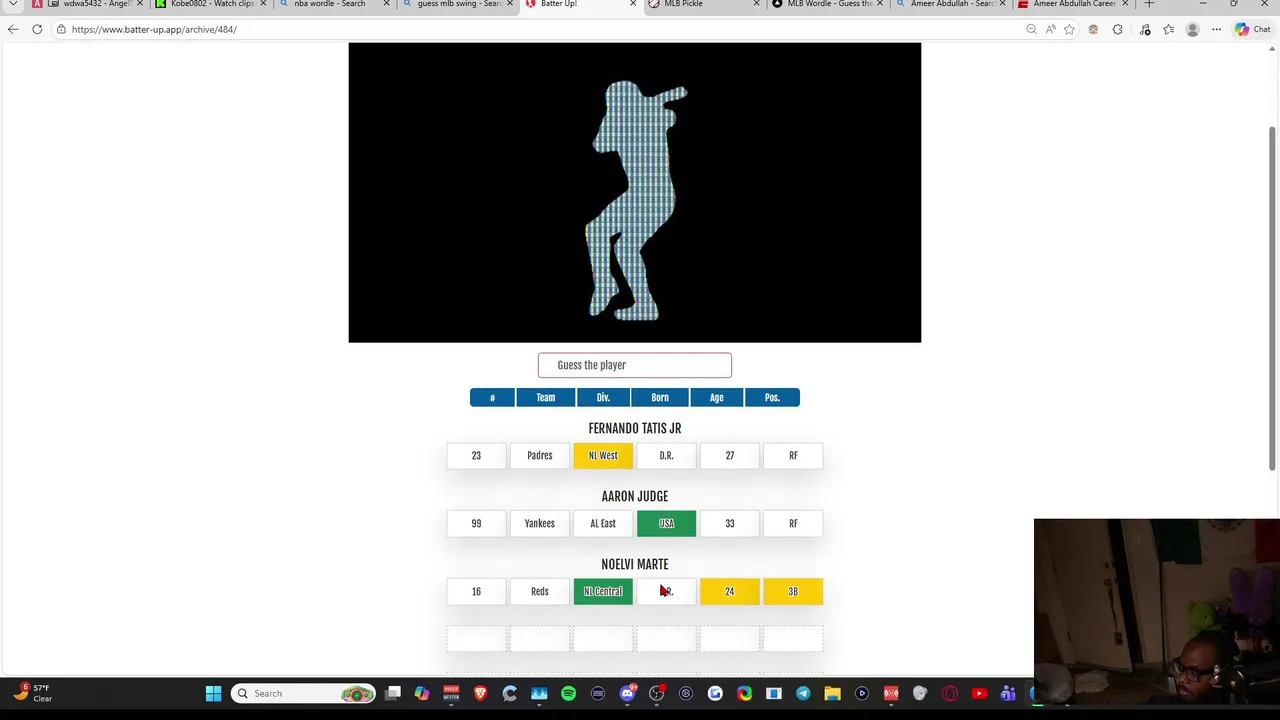Click the Guess the player input

coord(634,365)
